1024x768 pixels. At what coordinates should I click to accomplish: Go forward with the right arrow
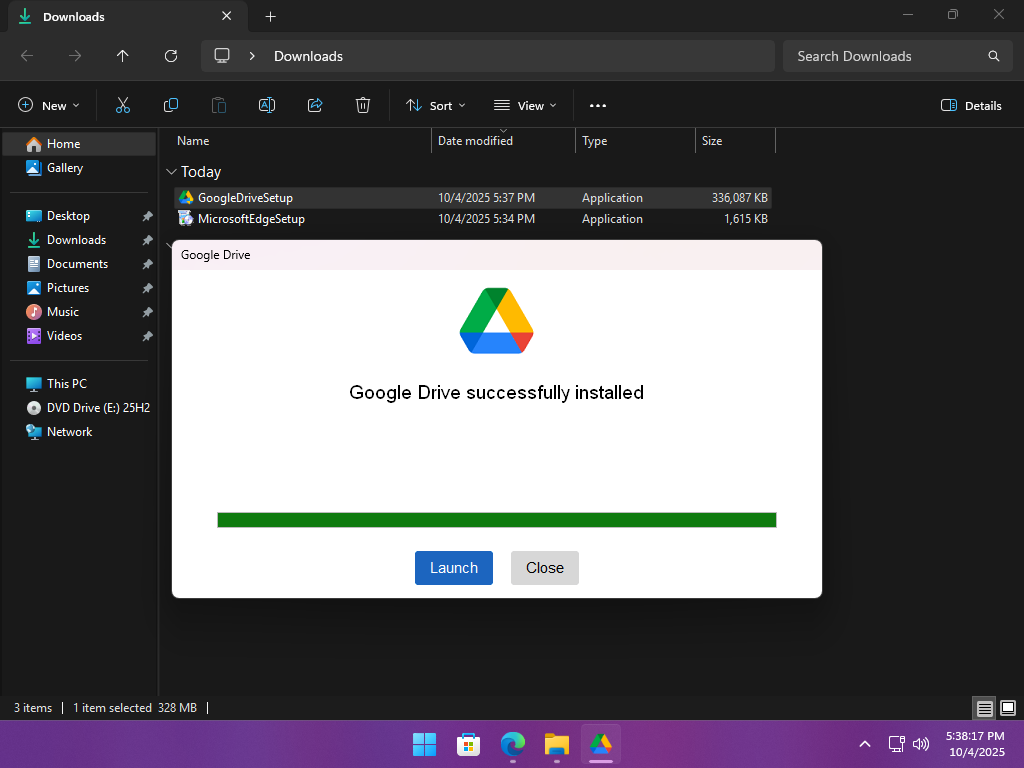click(x=75, y=56)
